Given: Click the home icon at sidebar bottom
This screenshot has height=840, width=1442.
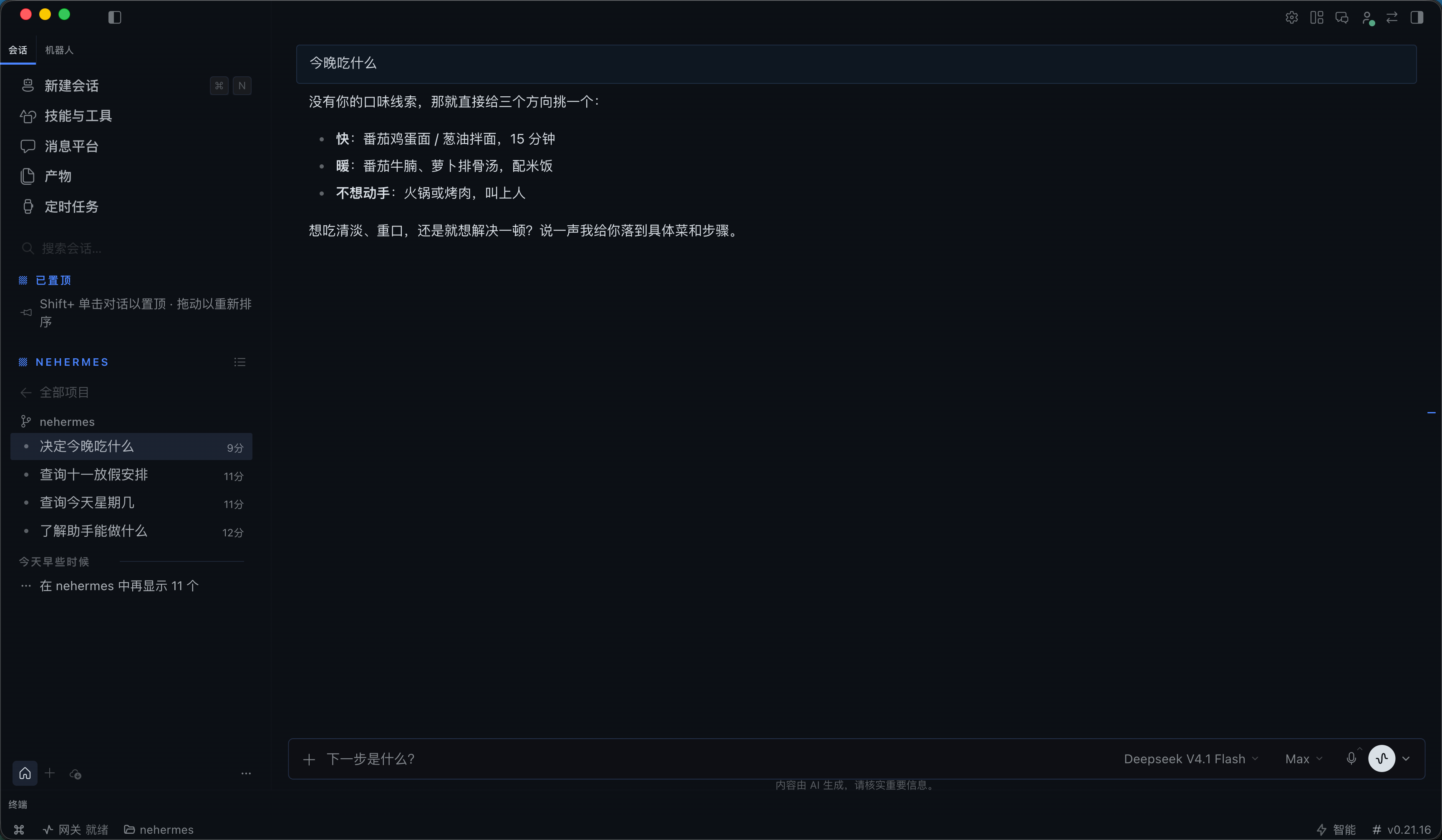Looking at the screenshot, I should click(25, 774).
